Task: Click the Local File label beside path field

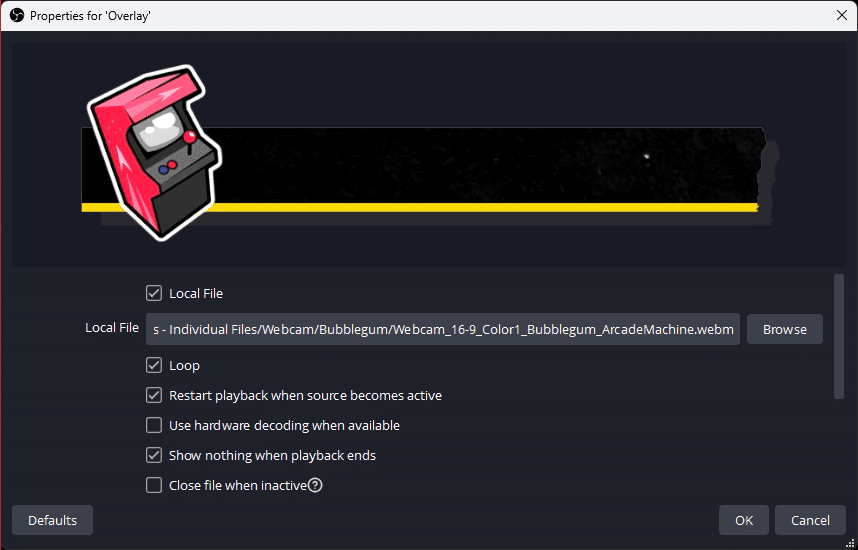Action: pyautogui.click(x=112, y=328)
